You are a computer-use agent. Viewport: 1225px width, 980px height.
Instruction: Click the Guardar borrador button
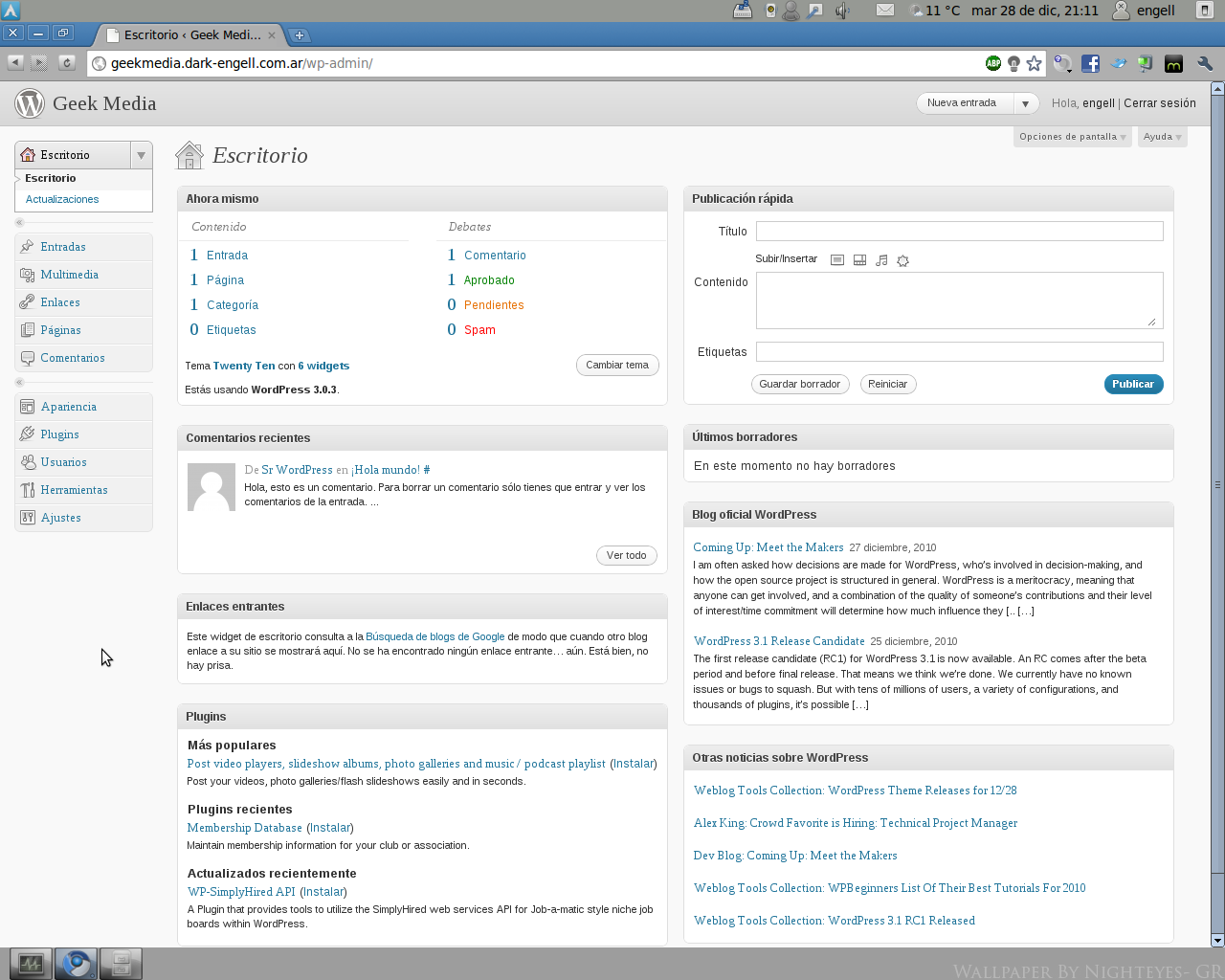pos(800,384)
